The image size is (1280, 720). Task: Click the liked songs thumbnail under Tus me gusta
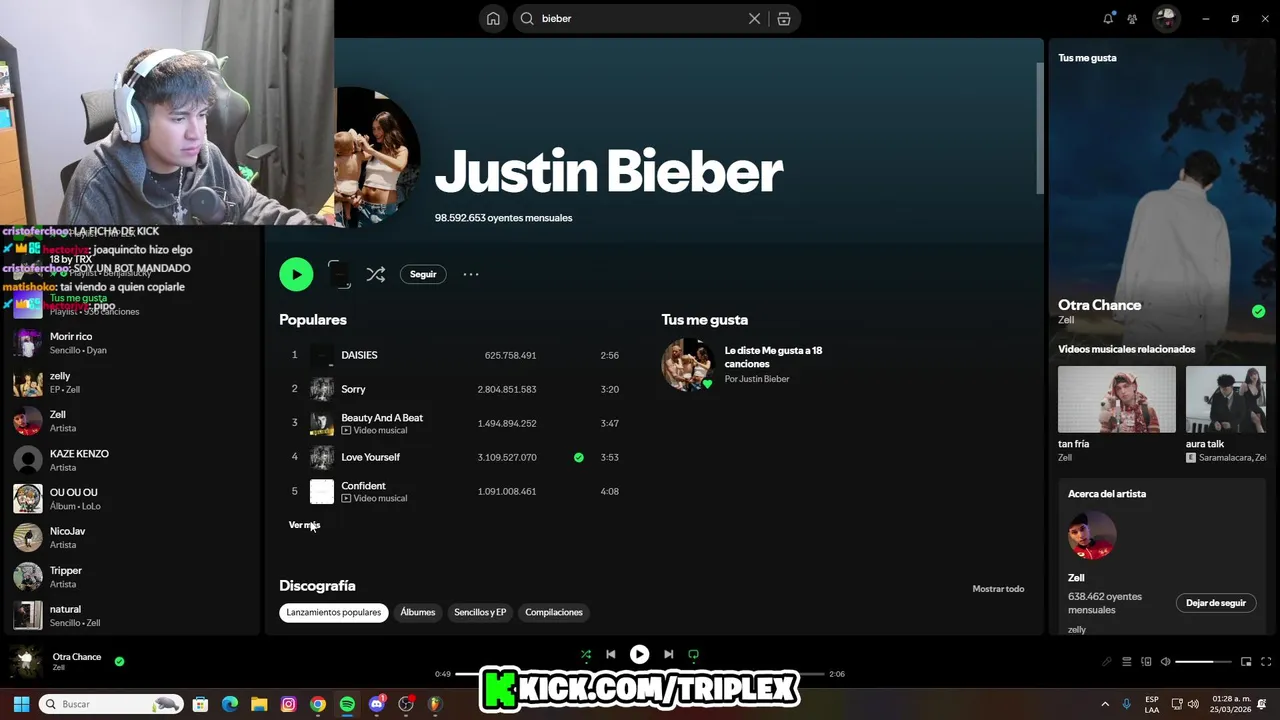(x=688, y=364)
